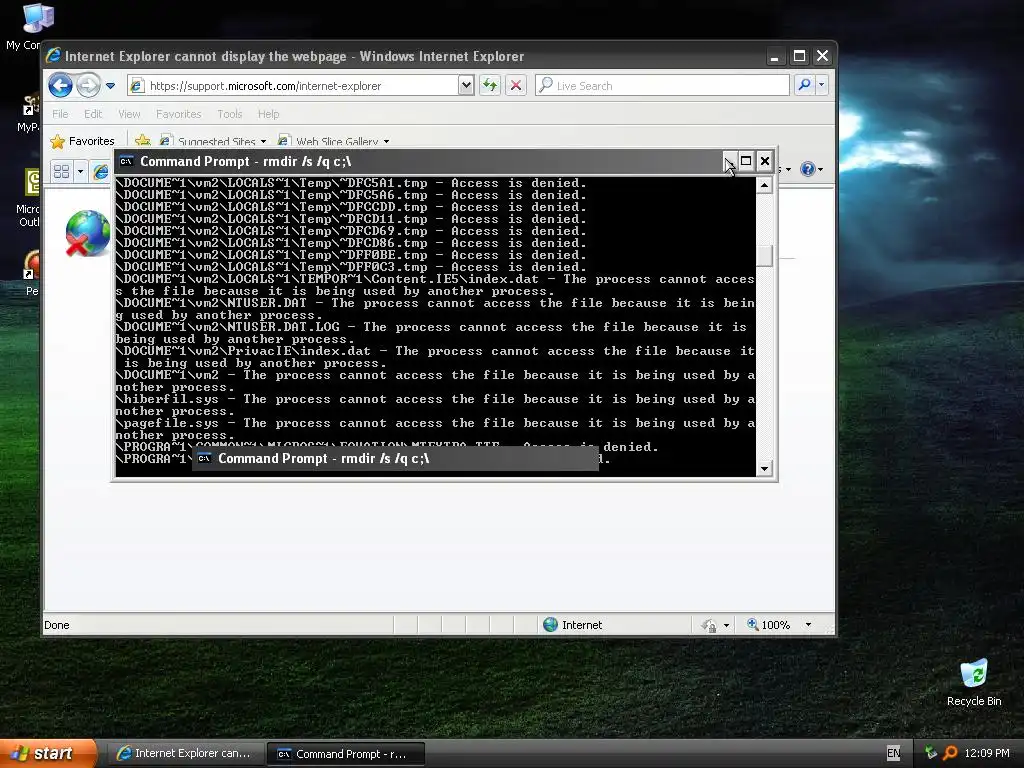Click the network connection tray icon
The width and height of the screenshot is (1024, 768).
pyautogui.click(x=931, y=753)
